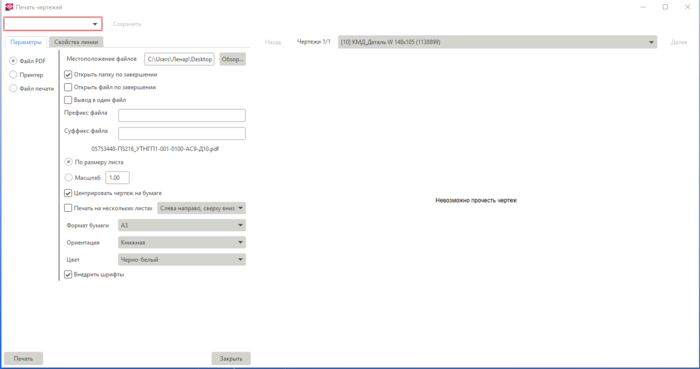This screenshot has width=700, height=369.
Task: Check Вывод в один файл option
Action: [68, 100]
